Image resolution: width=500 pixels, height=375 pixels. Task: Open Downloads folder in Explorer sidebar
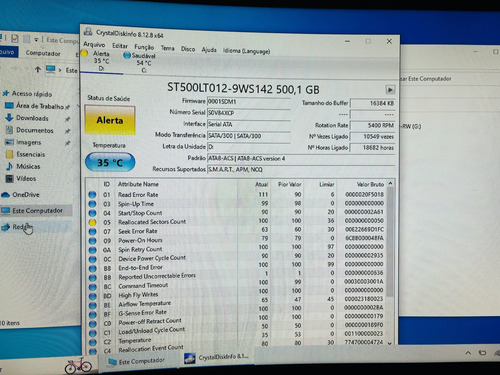point(32,118)
